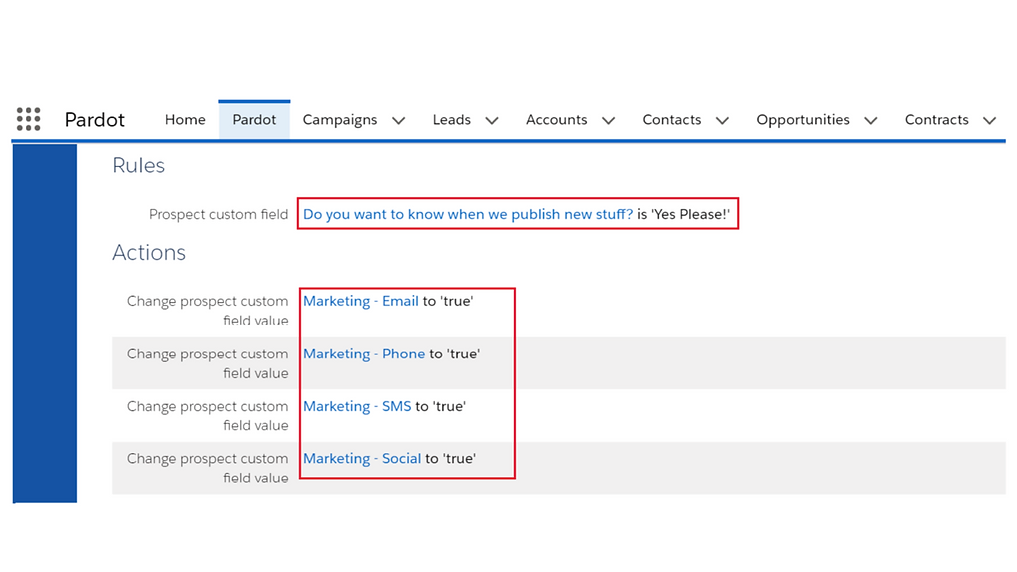Screen dimensions: 1017x572
Task: Expand the Opportunities dropdown chevron
Action: (x=871, y=121)
